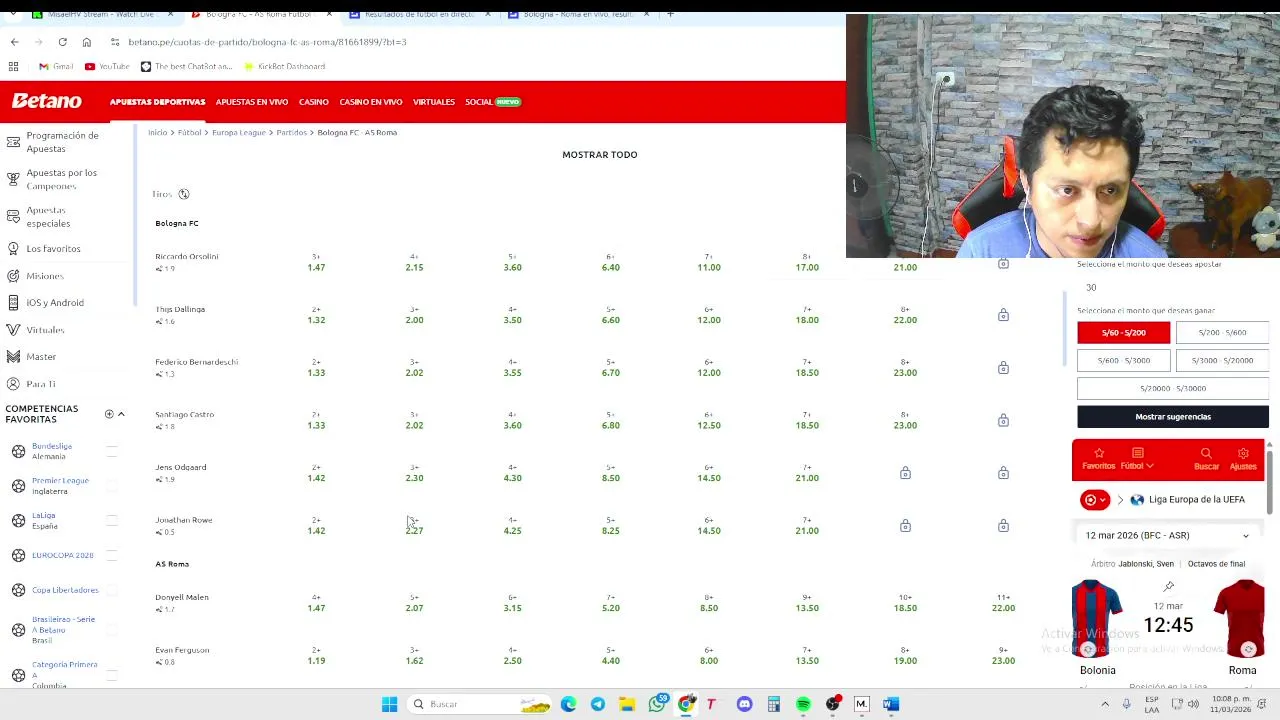Toggle Brasileirao Serie A favorite checkbox
The width and height of the screenshot is (1280, 720).
coord(112,630)
